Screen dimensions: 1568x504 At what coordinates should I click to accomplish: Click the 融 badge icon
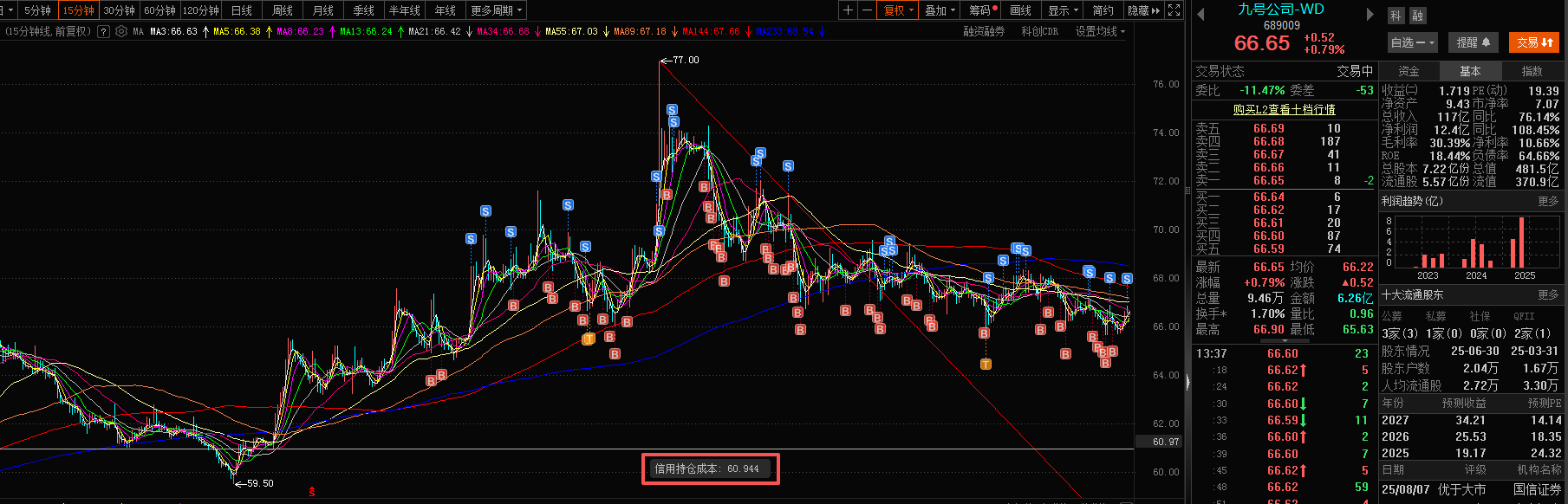click(1417, 16)
